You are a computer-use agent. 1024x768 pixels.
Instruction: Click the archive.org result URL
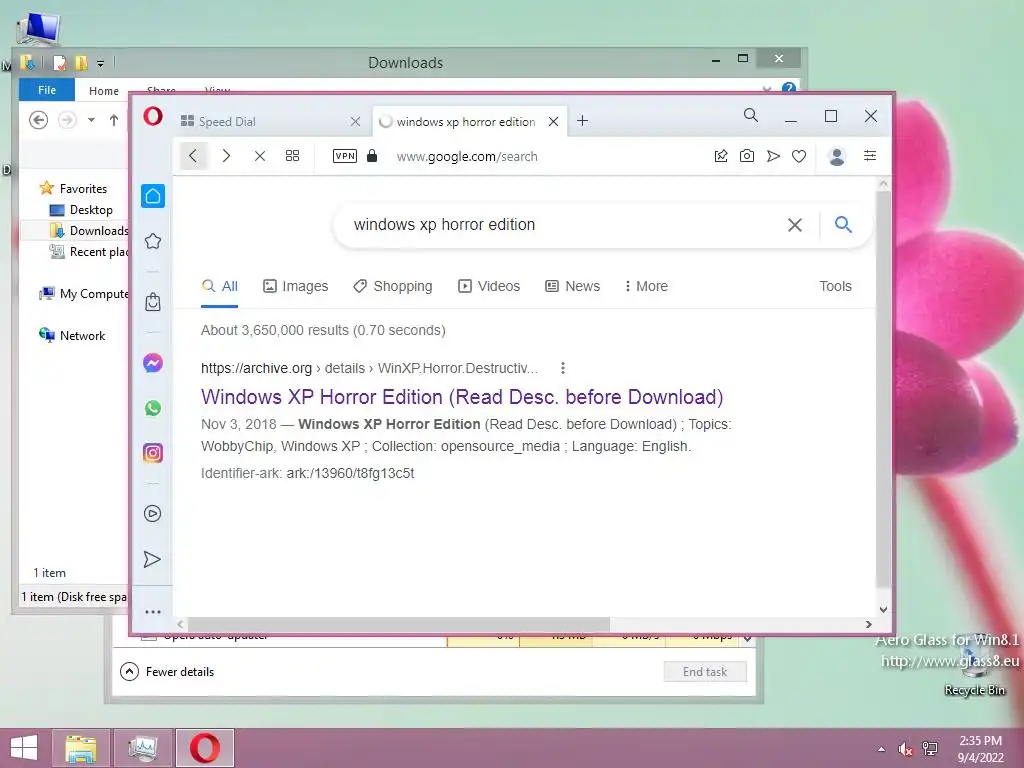click(370, 368)
